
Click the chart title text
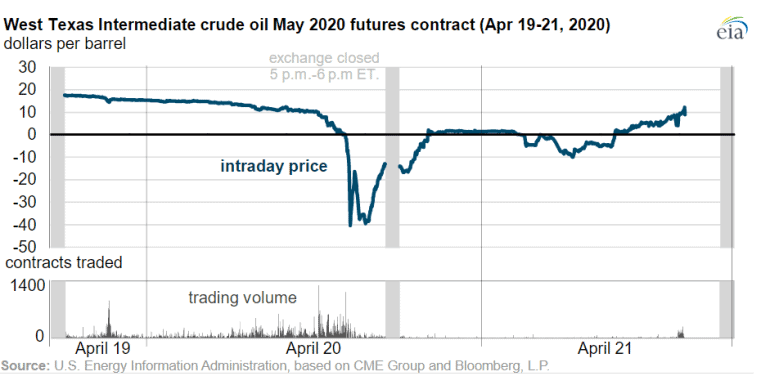pos(307,25)
